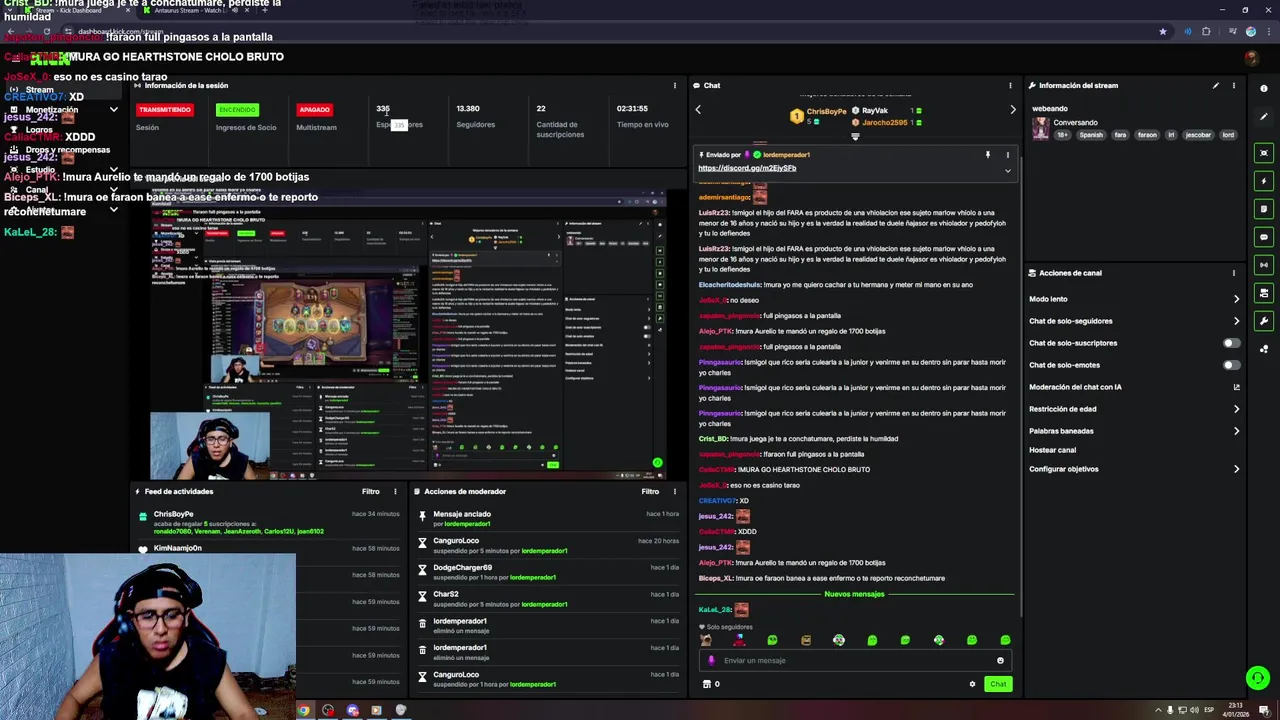The height and width of the screenshot is (720, 1280).
Task: Click the ChrisBoyPe entry in activity feed
Action: click(270, 522)
